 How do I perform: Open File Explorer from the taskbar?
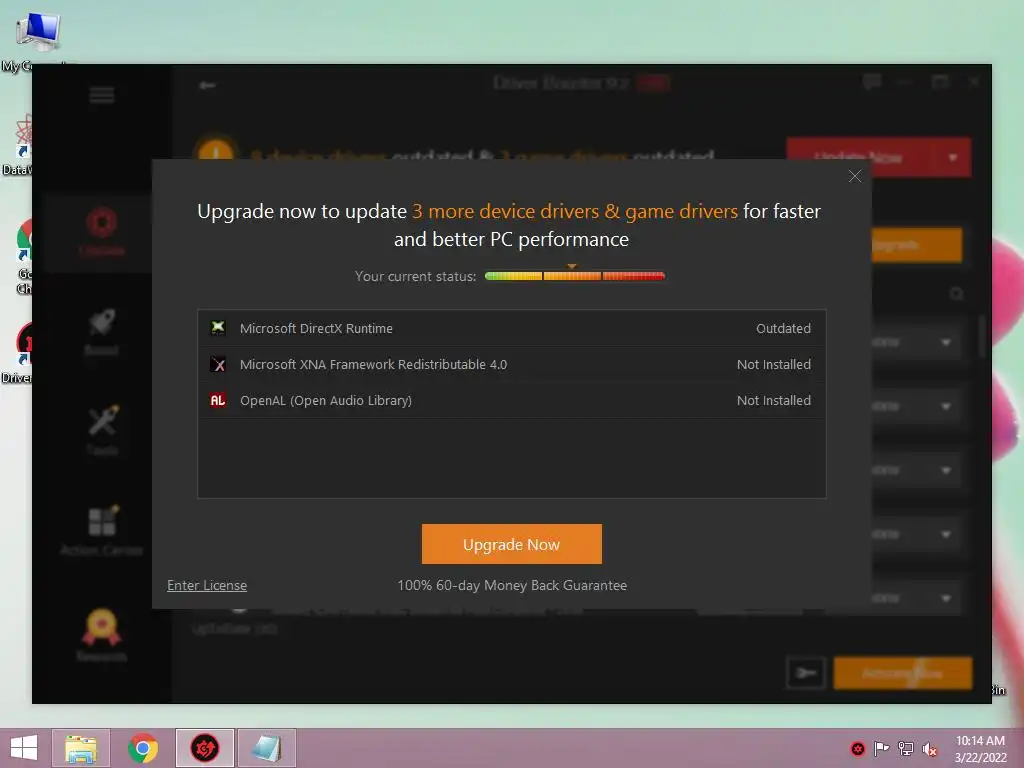pyautogui.click(x=81, y=748)
